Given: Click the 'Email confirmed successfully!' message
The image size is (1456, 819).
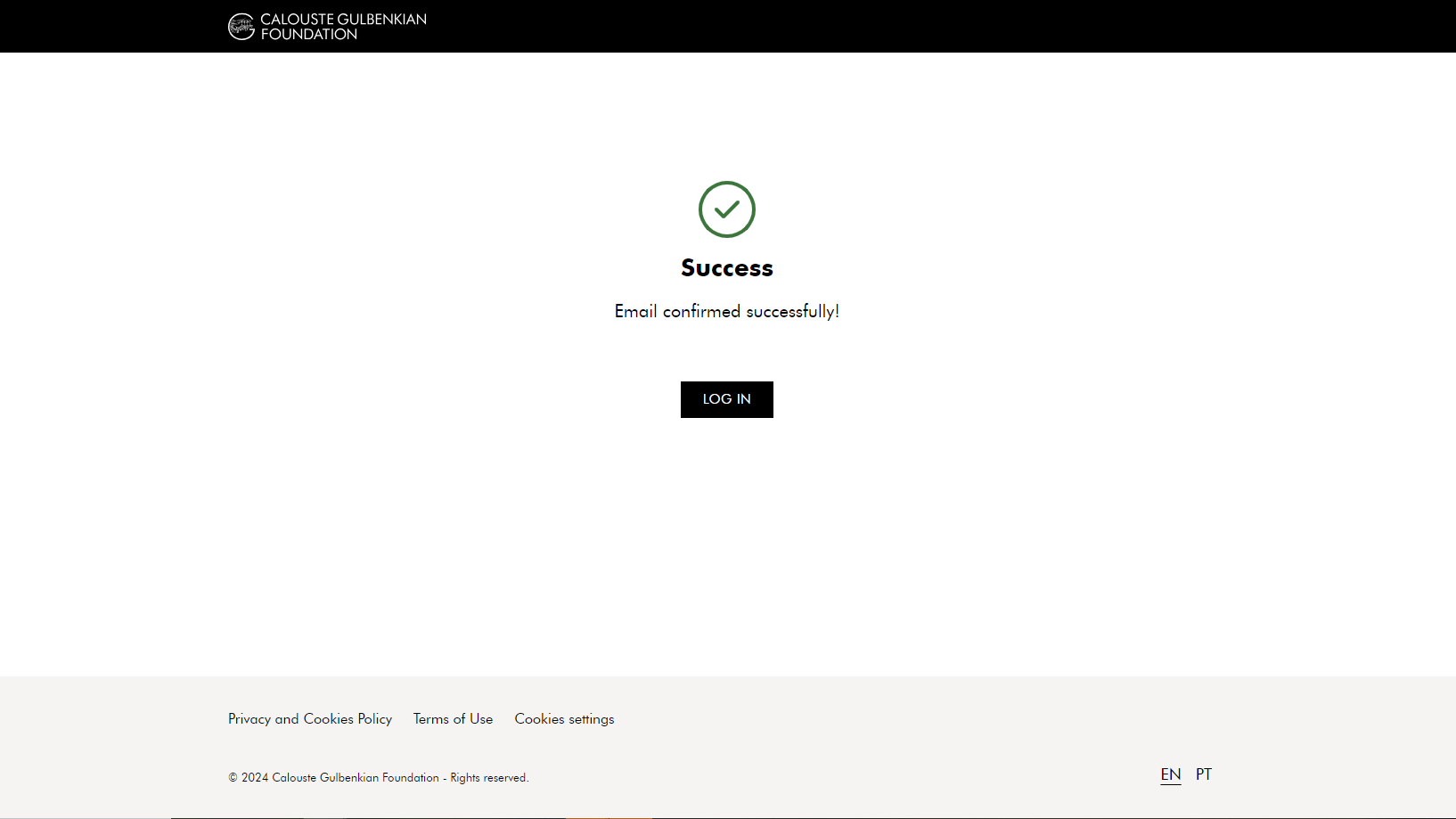Looking at the screenshot, I should (727, 311).
